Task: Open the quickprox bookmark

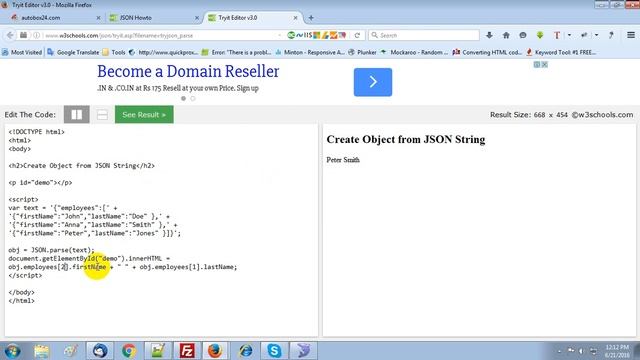Action: (163, 52)
